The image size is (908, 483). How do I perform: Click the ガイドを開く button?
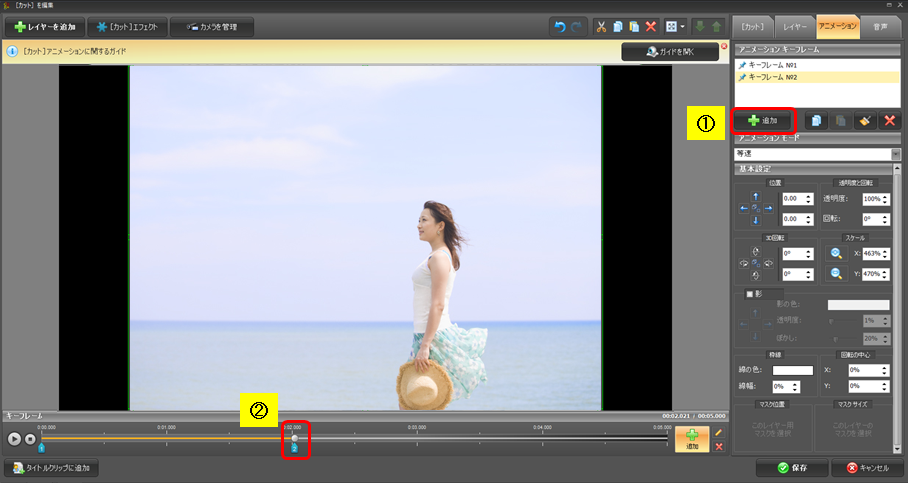671,51
